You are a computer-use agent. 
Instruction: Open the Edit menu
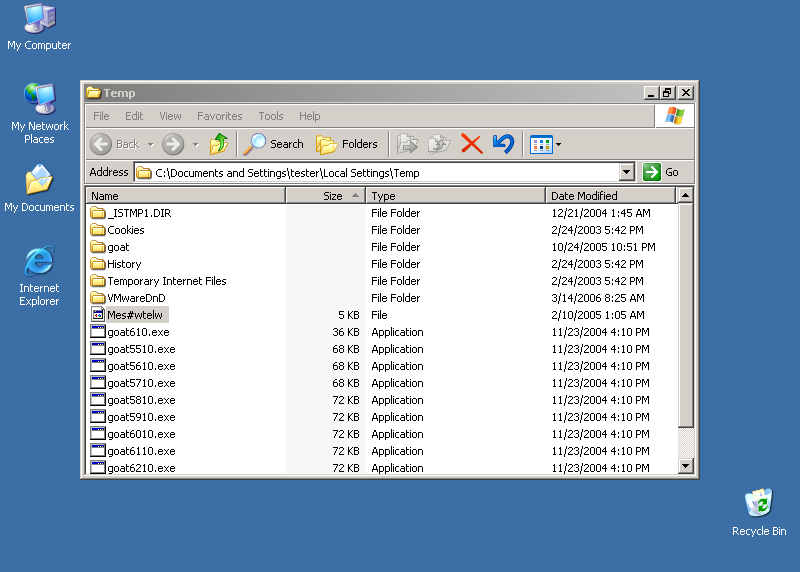[x=134, y=116]
